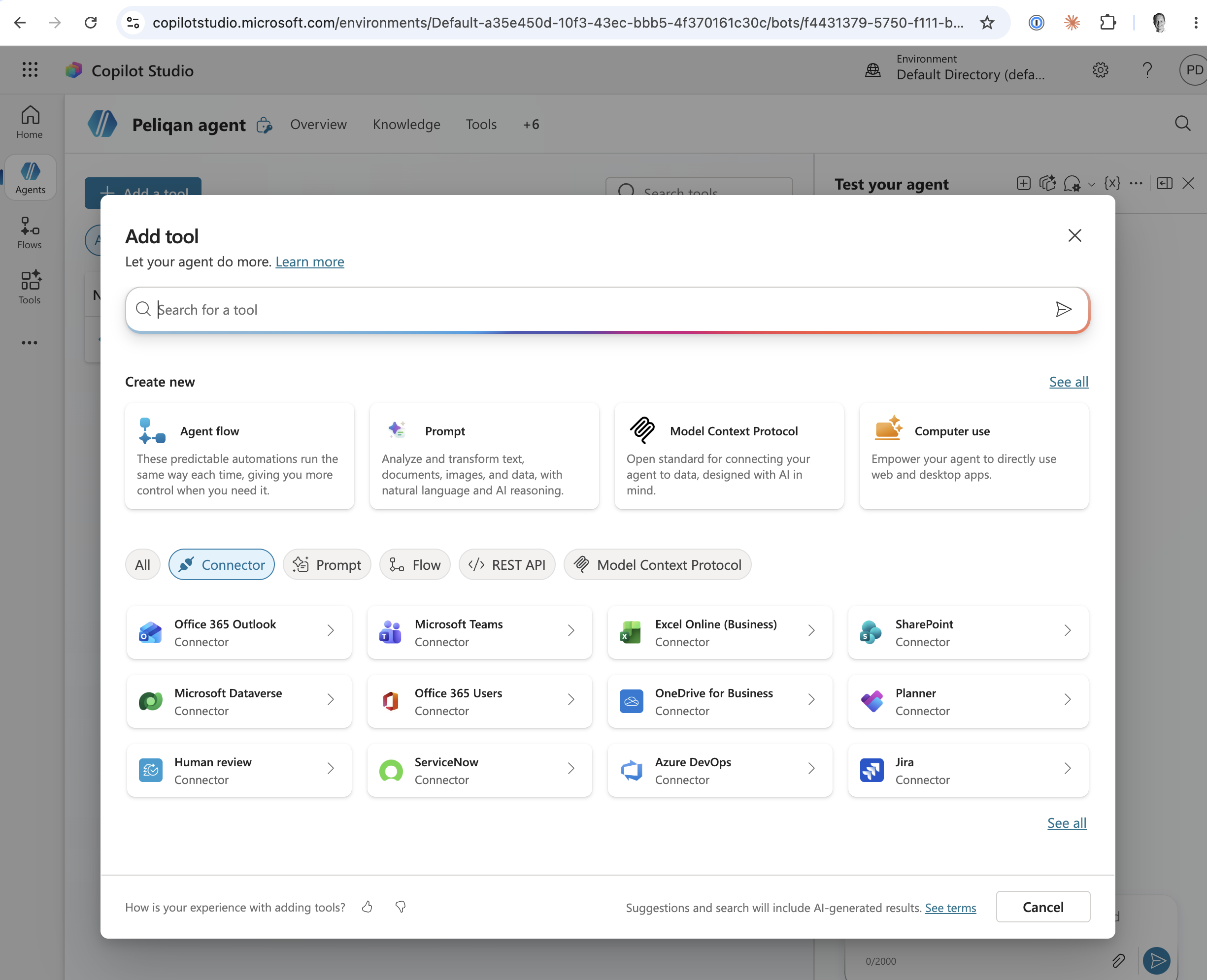
Task: Create a new Agent flow card
Action: point(239,456)
